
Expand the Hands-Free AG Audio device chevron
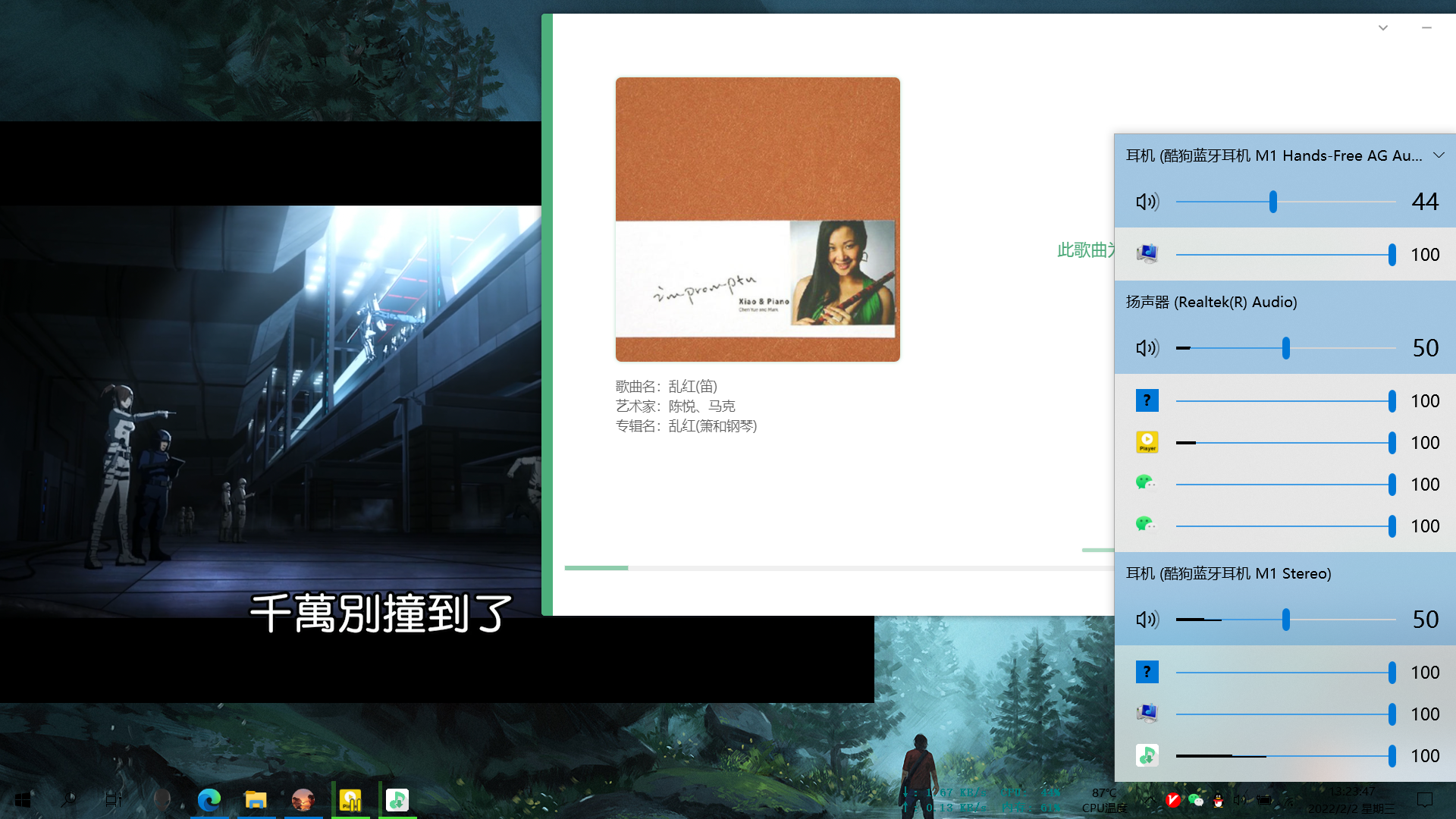click(1439, 155)
